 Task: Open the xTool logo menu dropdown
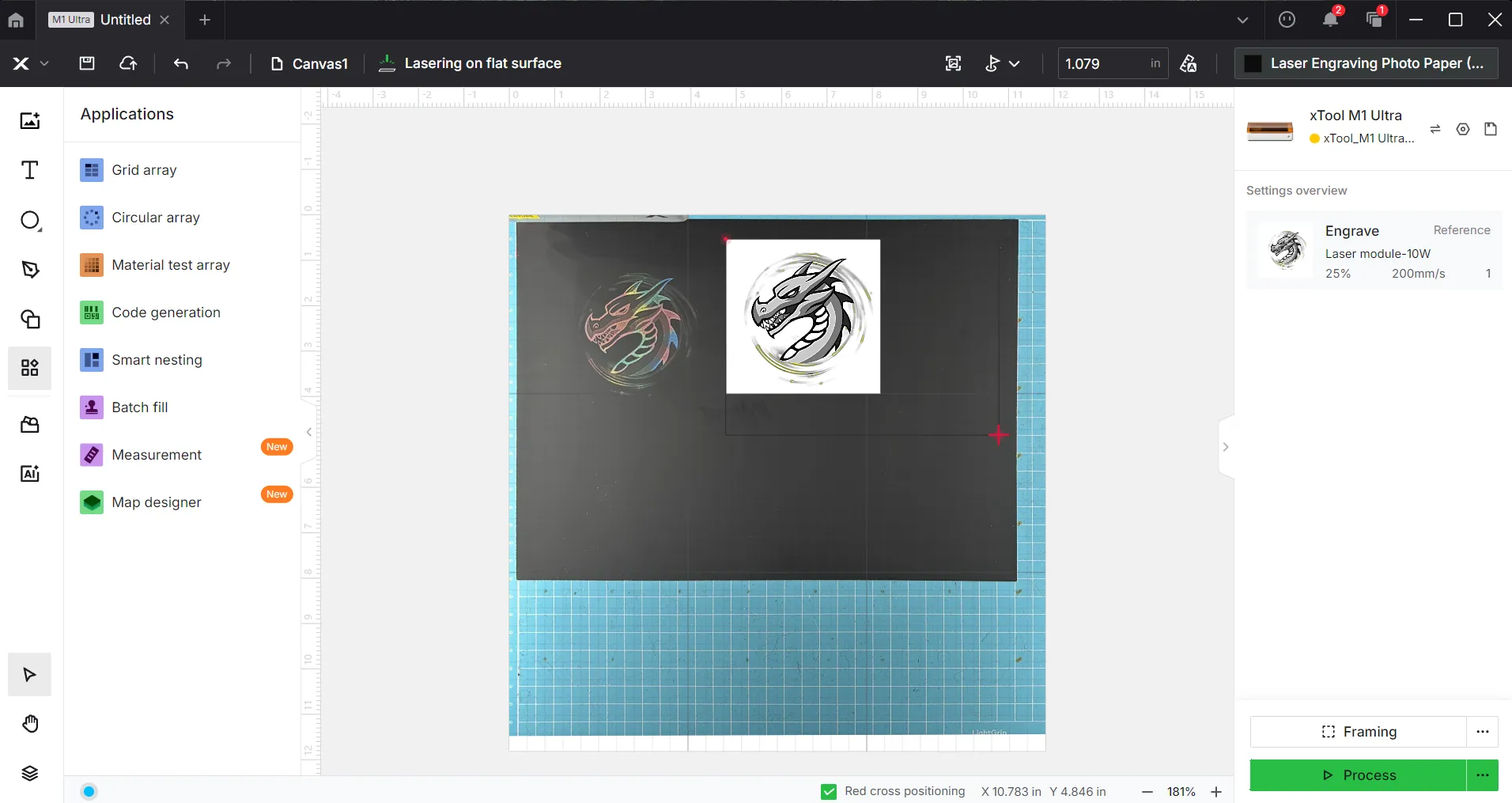30,63
